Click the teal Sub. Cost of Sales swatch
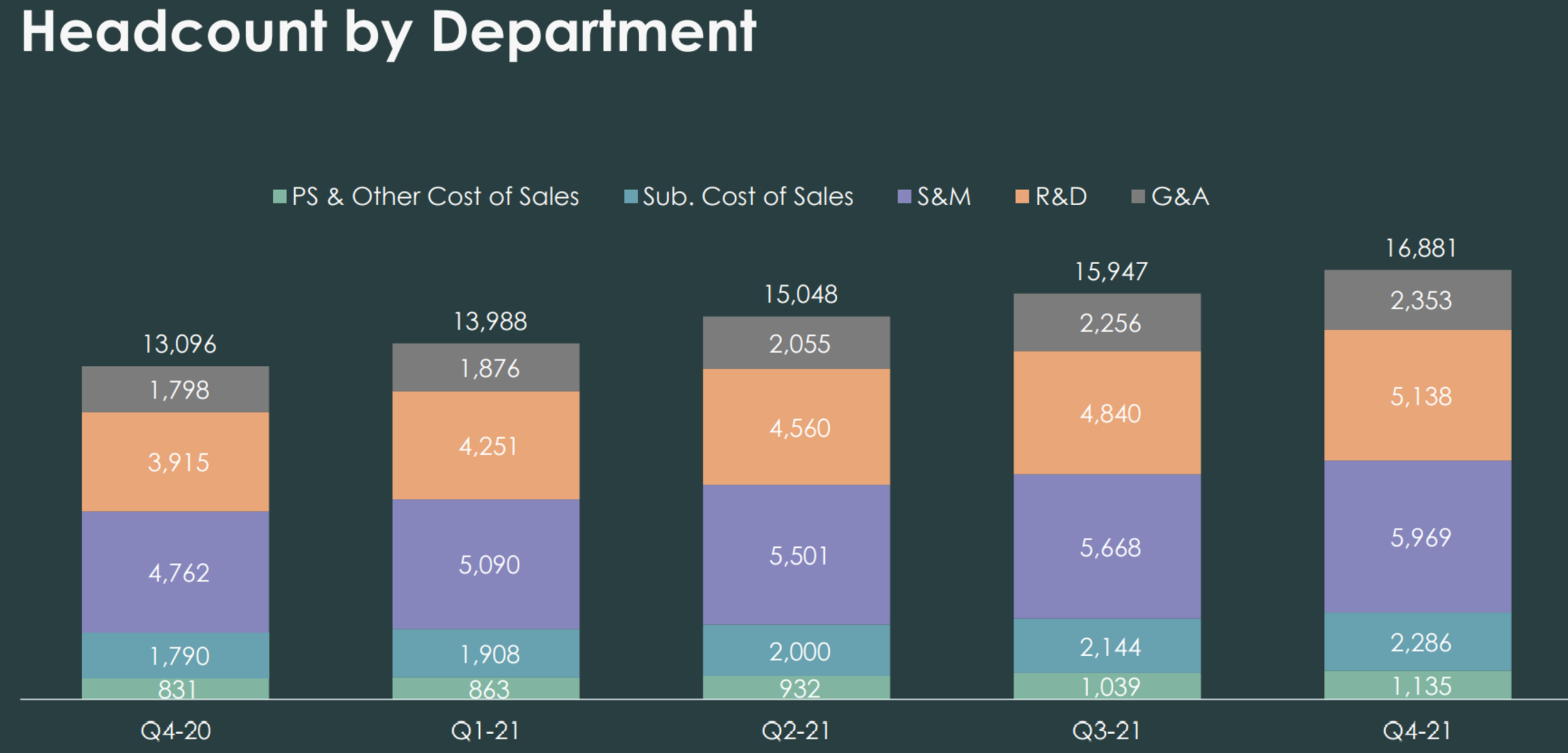 631,197
